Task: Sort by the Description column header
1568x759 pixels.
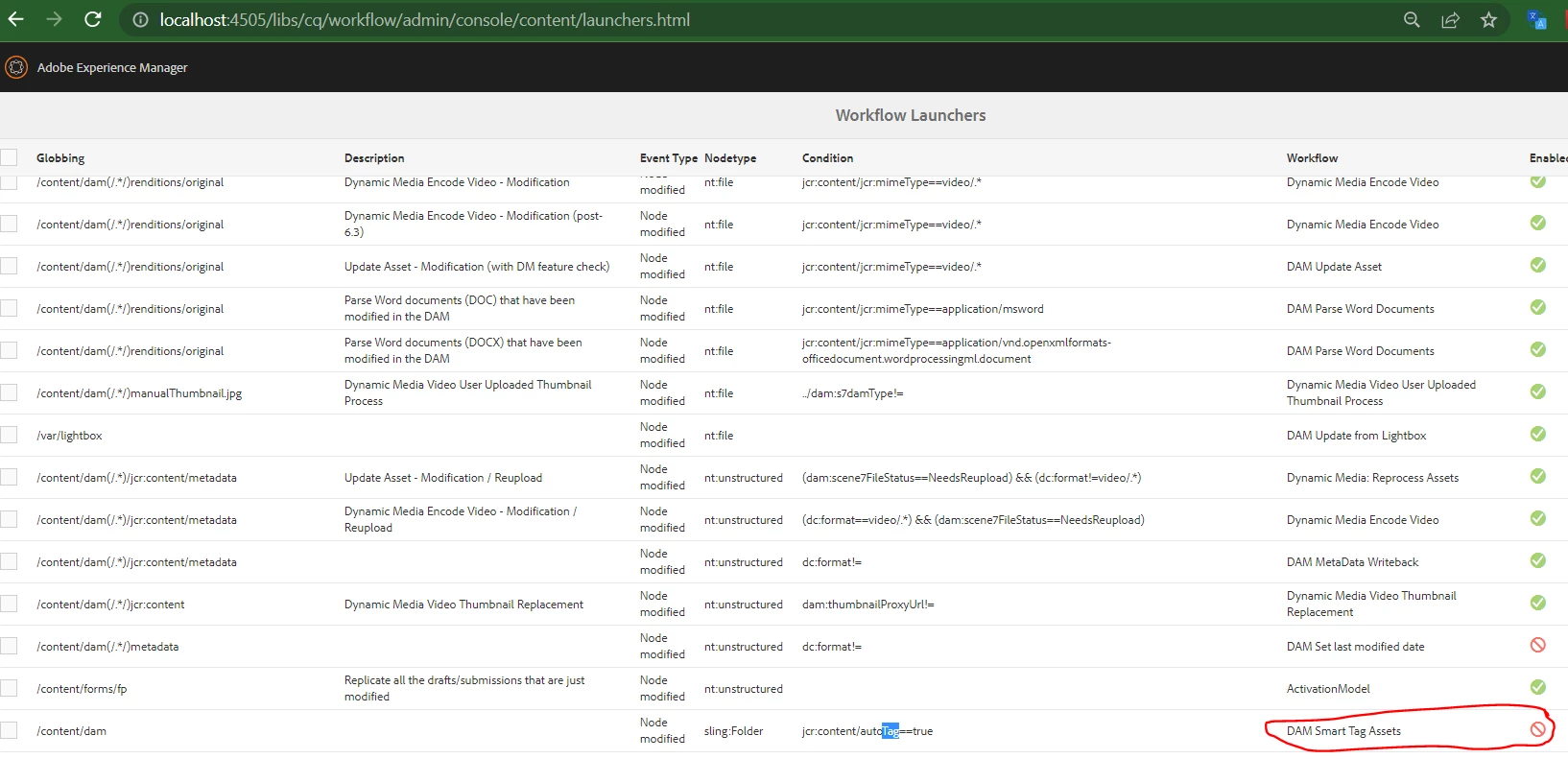Action: point(374,158)
